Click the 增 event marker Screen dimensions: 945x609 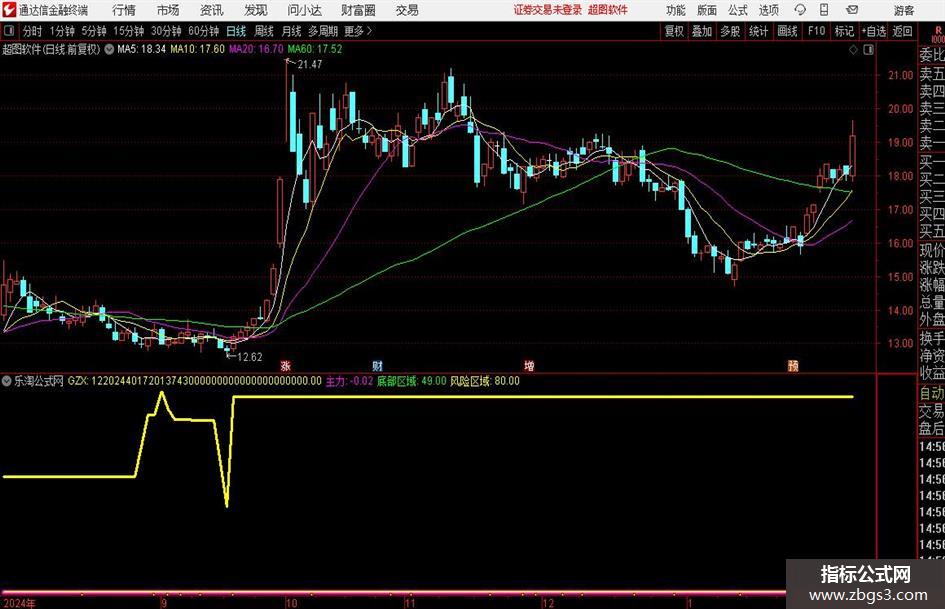coord(529,365)
